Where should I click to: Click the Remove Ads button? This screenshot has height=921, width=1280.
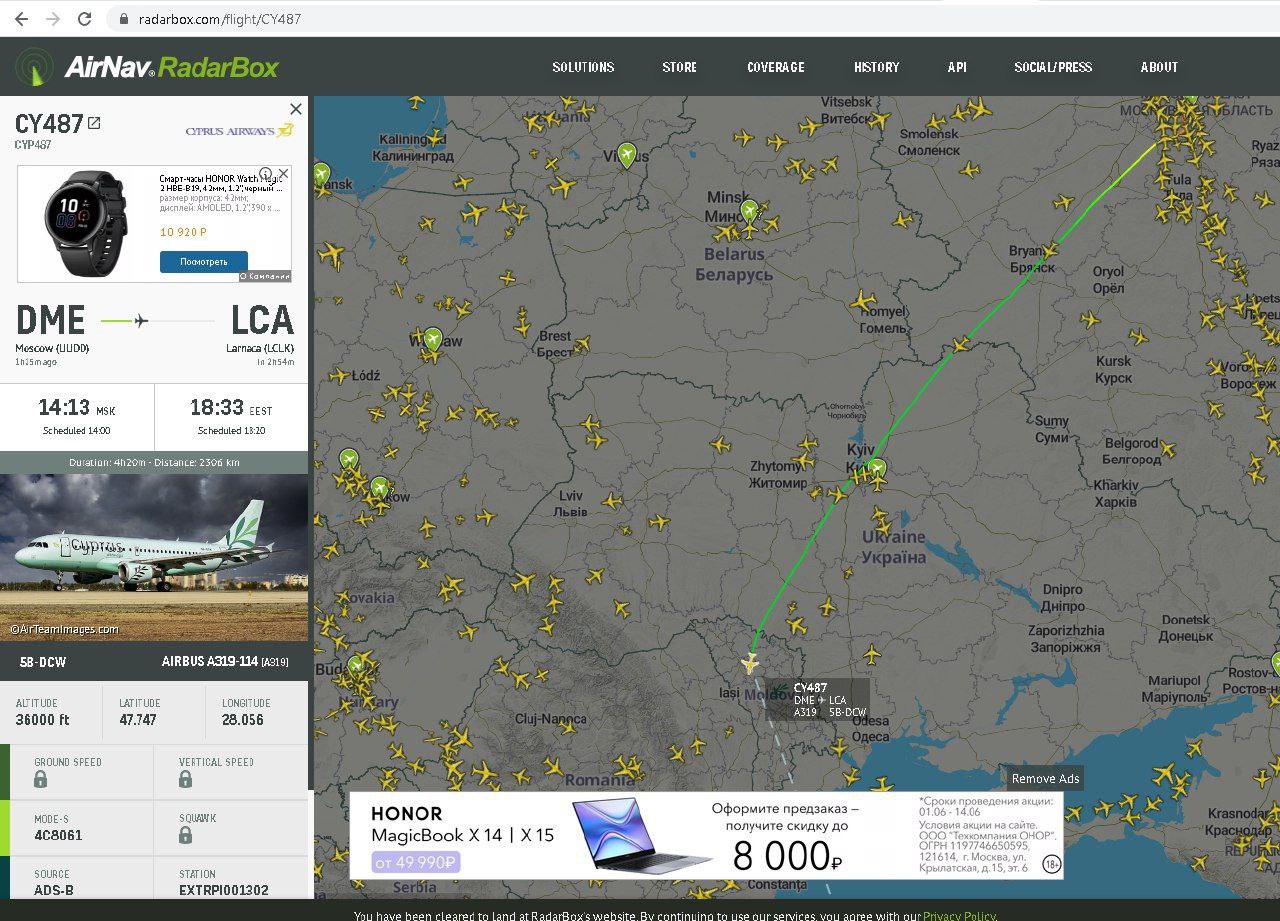point(1045,779)
